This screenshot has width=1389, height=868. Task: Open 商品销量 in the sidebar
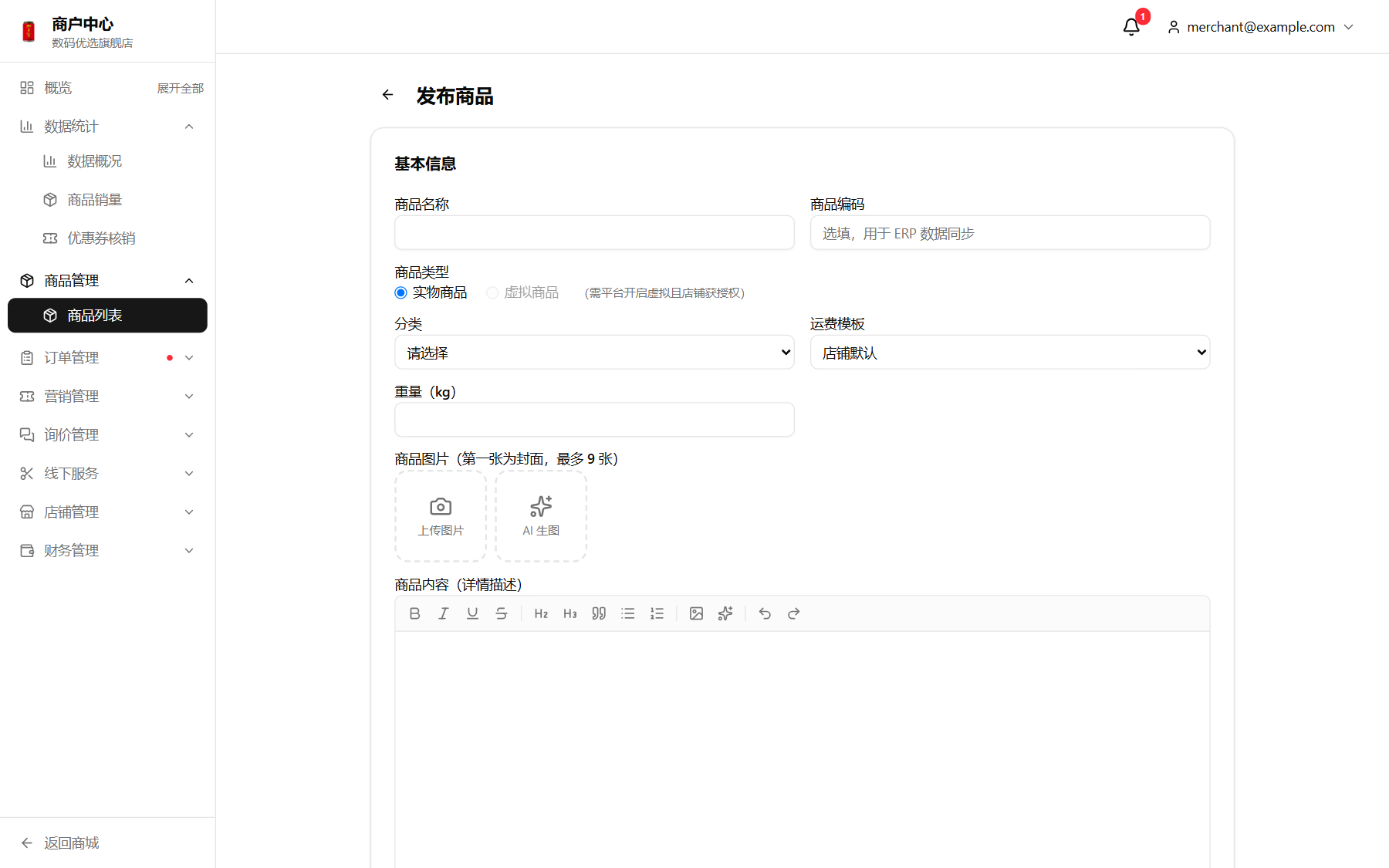[x=107, y=200]
